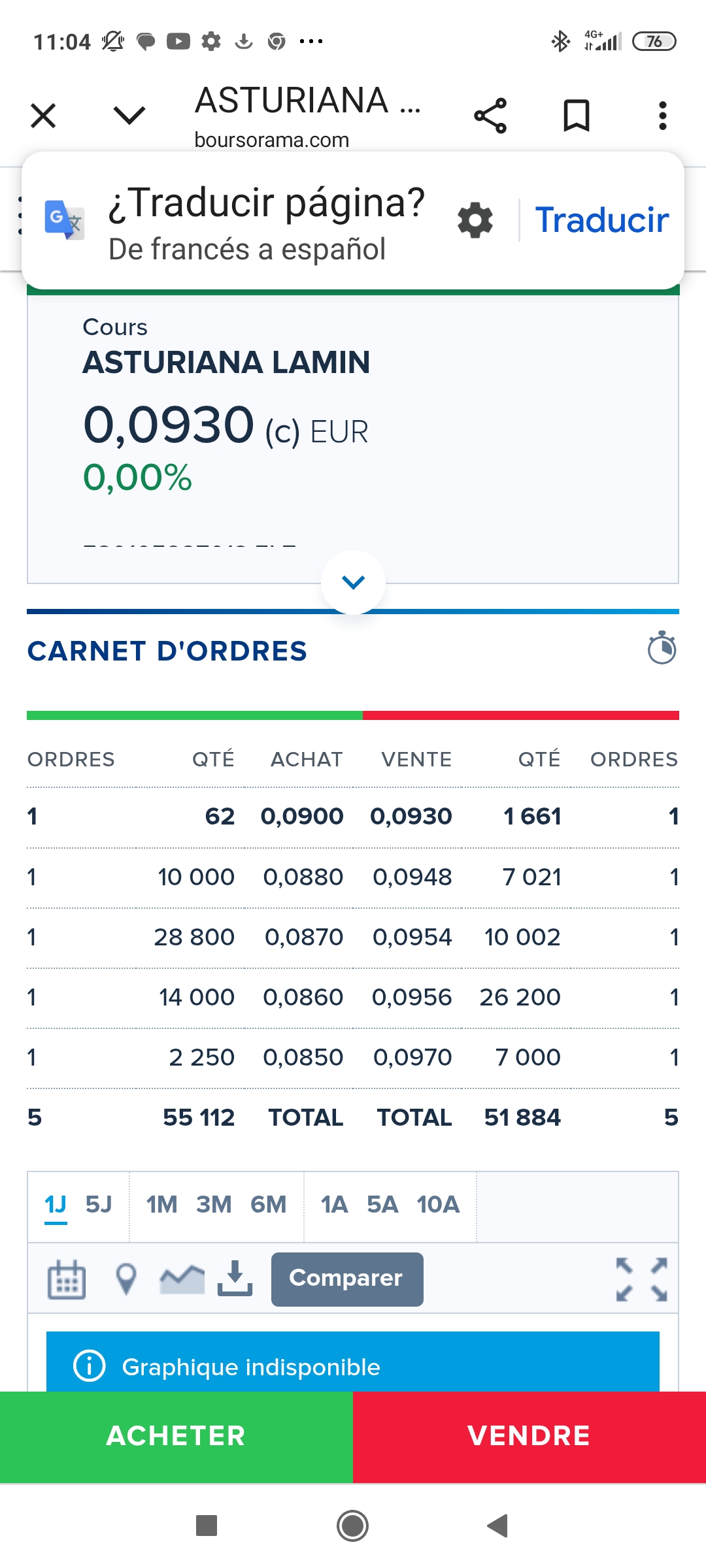The height and width of the screenshot is (1568, 706).
Task: Expand the quote details with blue chevron
Action: coord(353,582)
